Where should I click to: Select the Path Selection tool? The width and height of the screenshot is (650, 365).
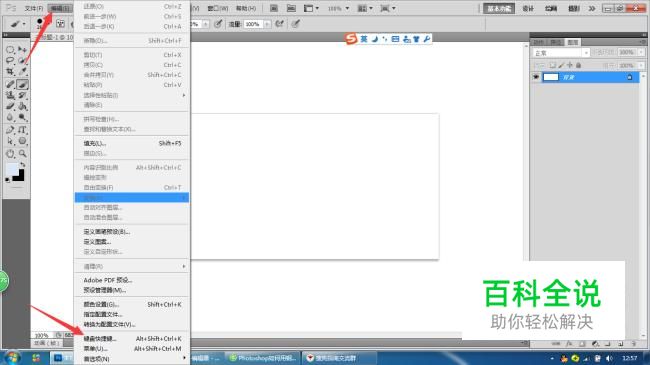coord(10,141)
